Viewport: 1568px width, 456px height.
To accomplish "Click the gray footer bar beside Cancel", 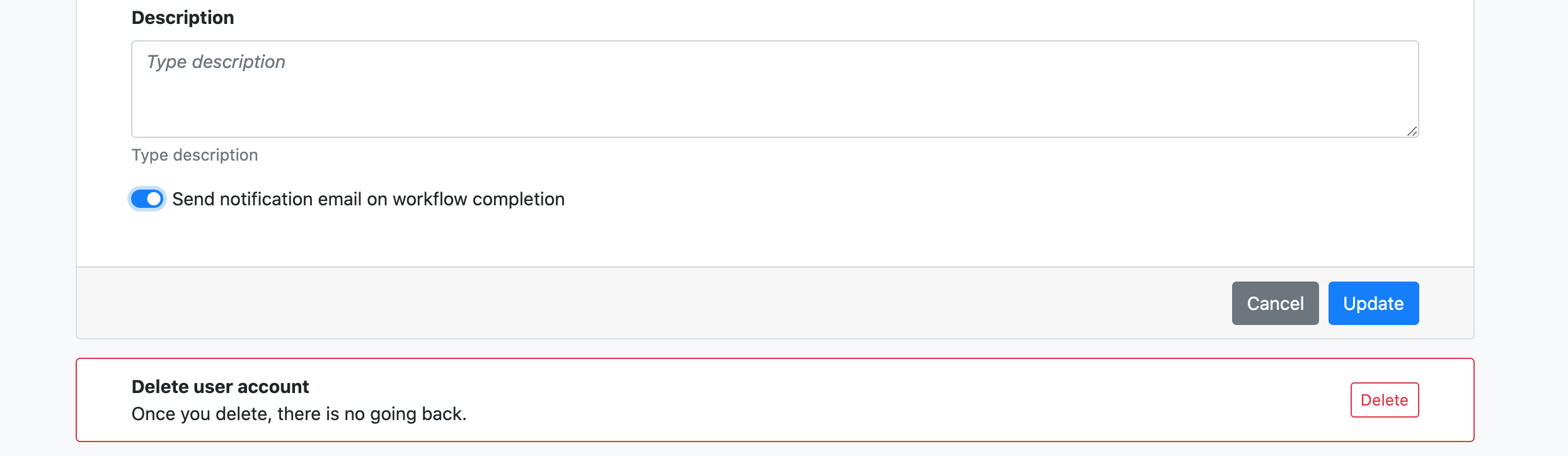I will [630, 304].
